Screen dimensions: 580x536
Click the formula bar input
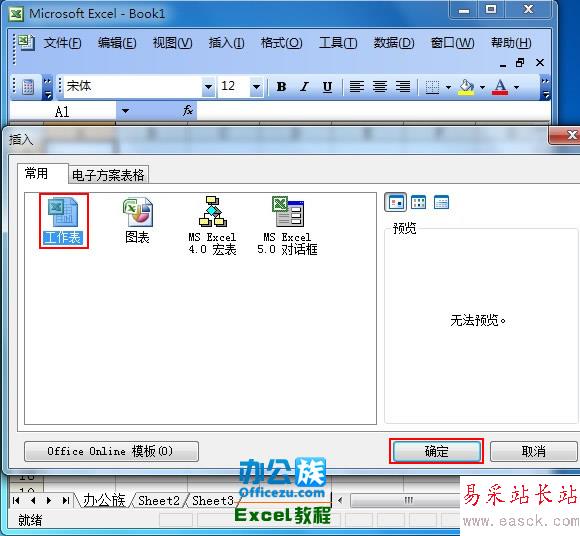tap(374, 111)
